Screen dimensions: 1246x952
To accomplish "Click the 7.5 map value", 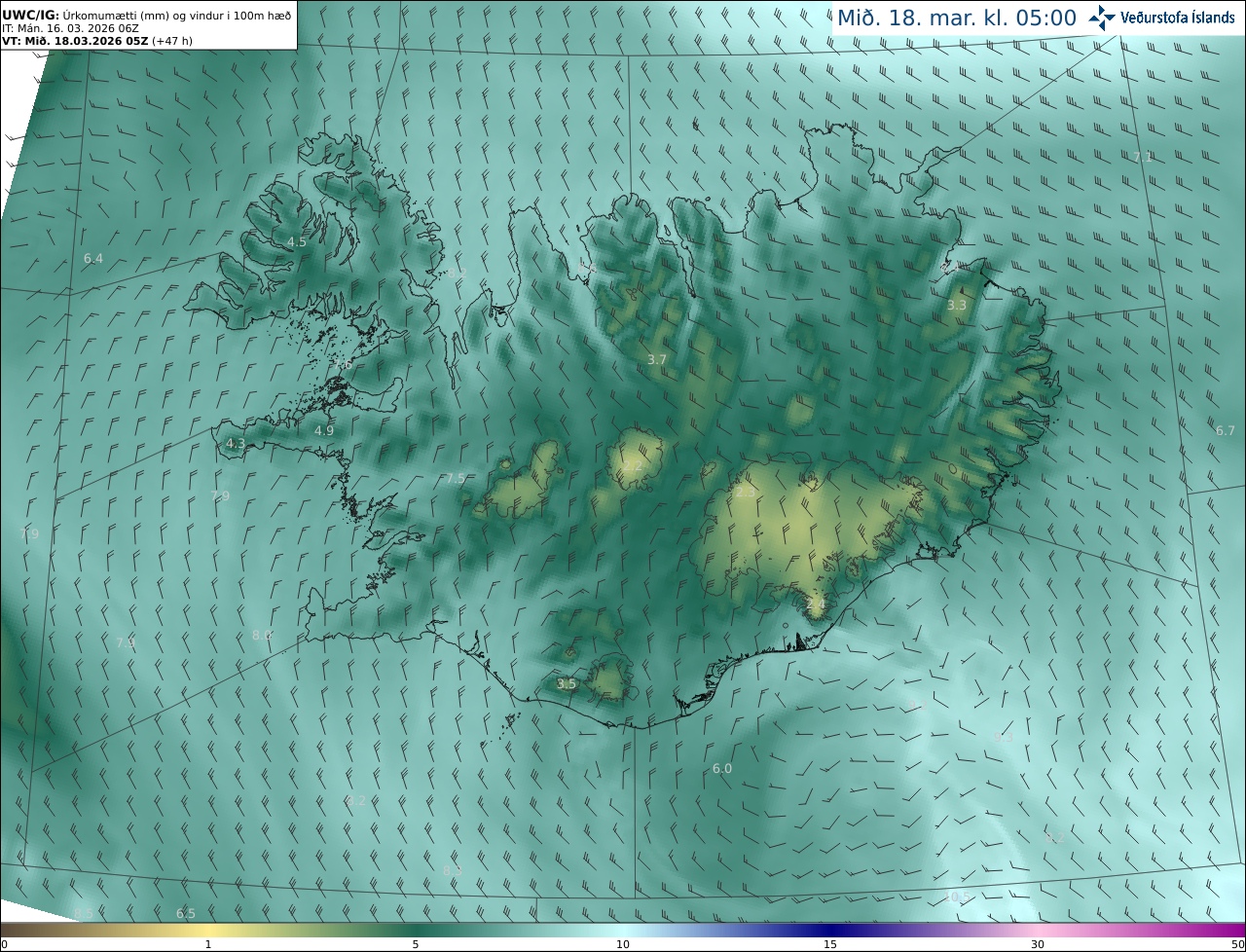I will 456,478.
